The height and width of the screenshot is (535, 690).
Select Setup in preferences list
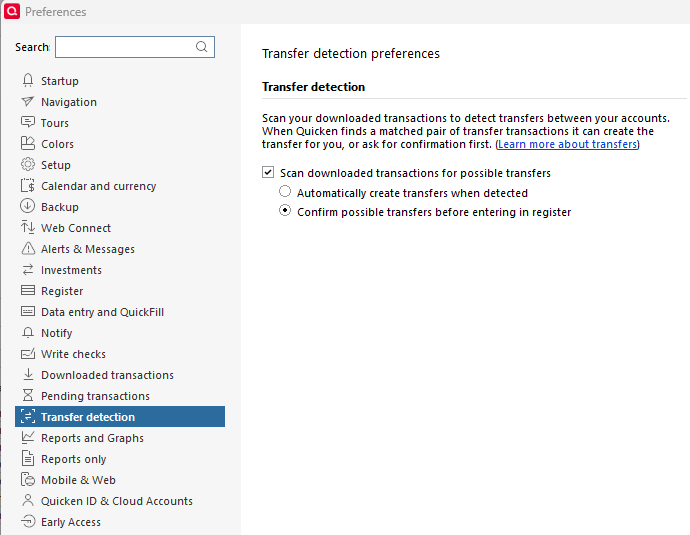coord(56,165)
